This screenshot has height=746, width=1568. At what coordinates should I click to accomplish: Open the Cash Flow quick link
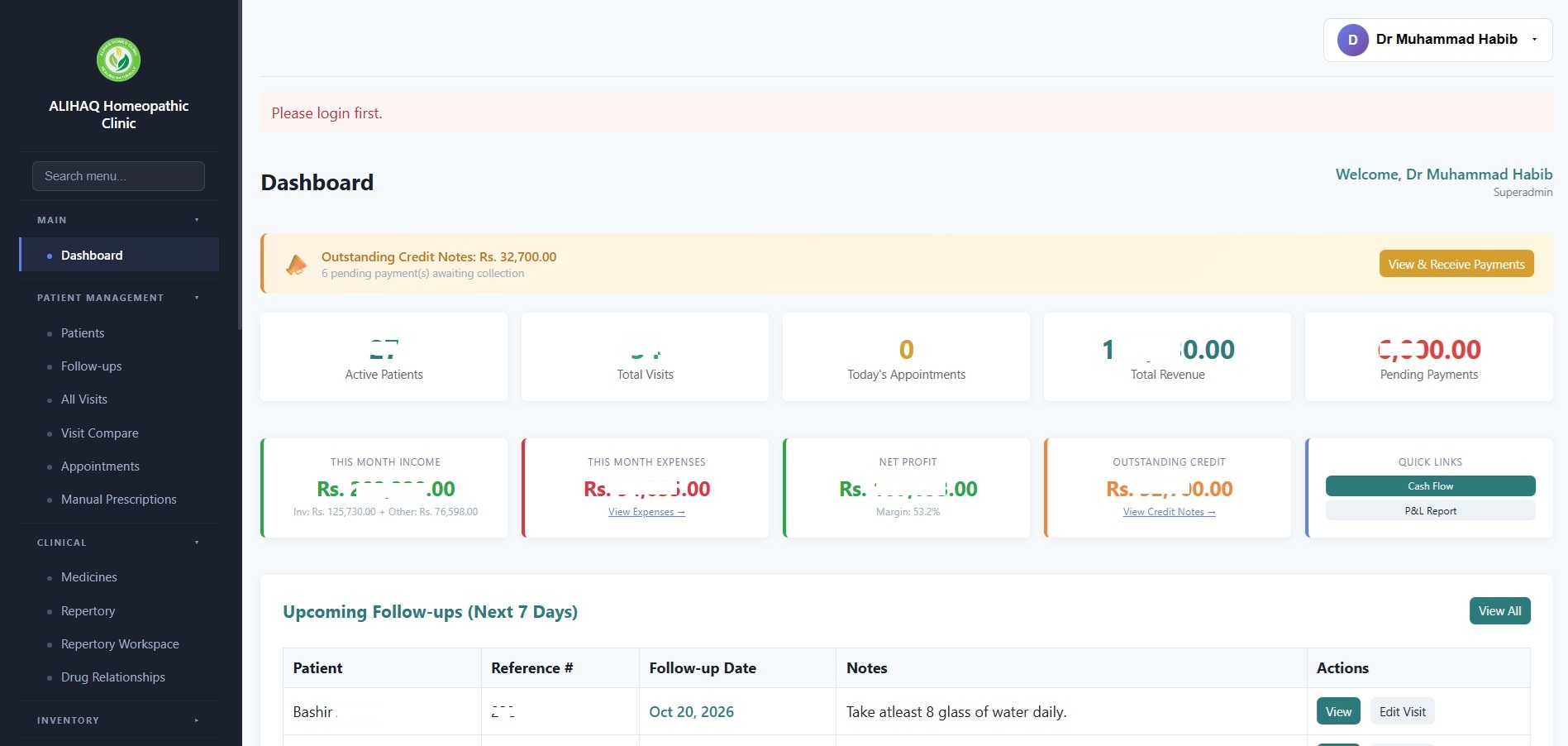click(1430, 486)
